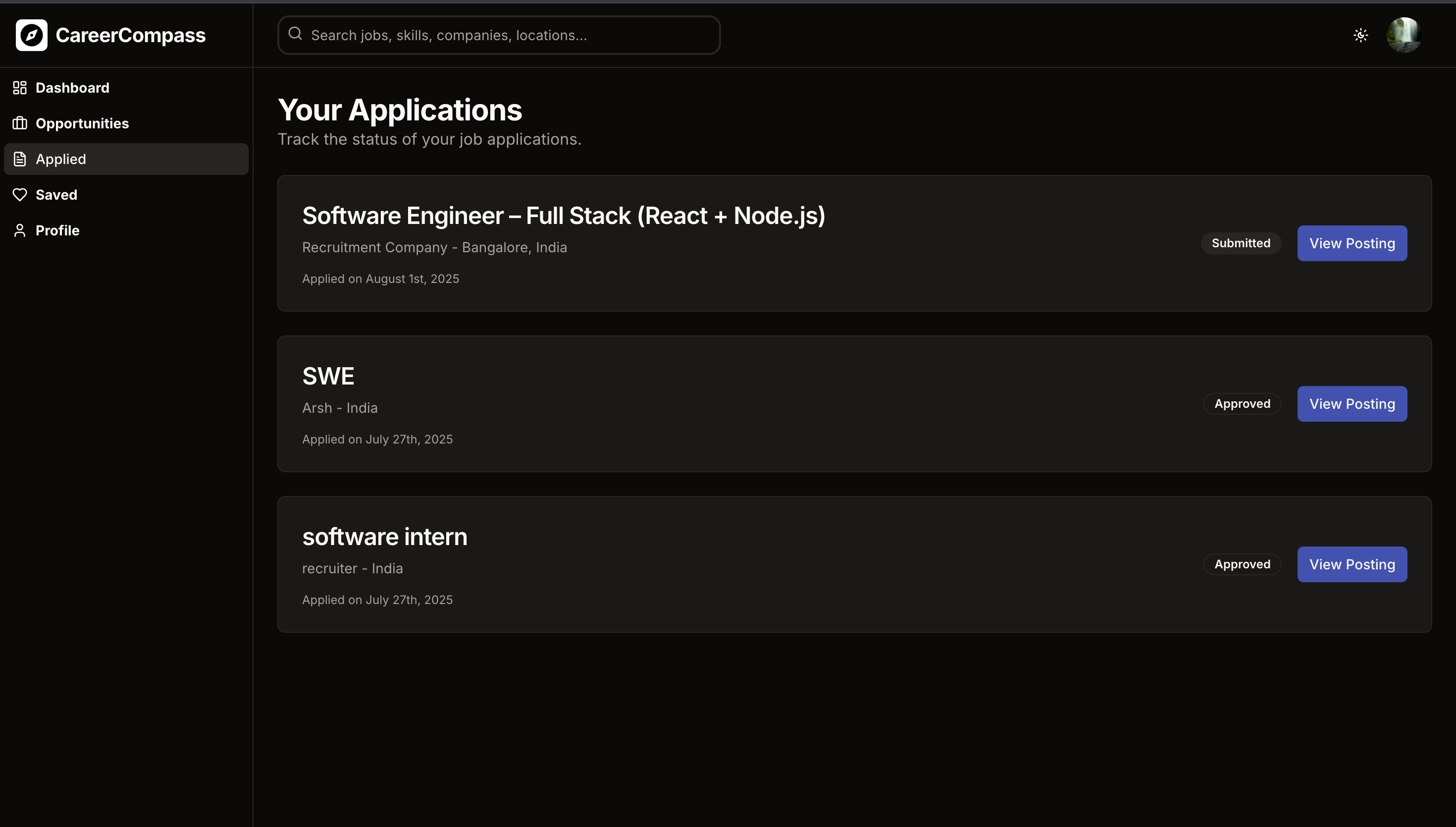
Task: Select the Saved sidebar item
Action: click(56, 195)
